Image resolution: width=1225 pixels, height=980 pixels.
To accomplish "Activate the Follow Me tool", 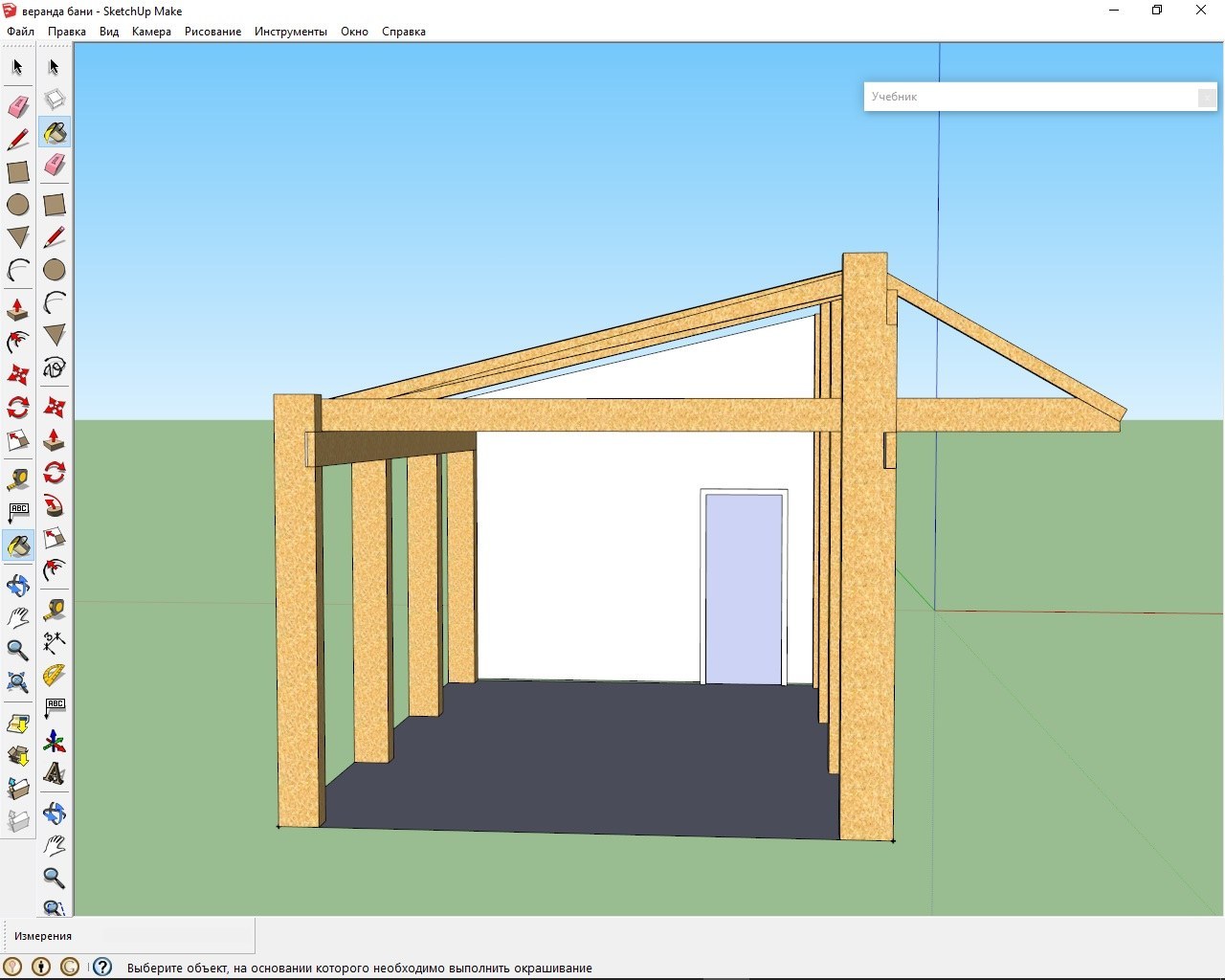I will pos(18,342).
